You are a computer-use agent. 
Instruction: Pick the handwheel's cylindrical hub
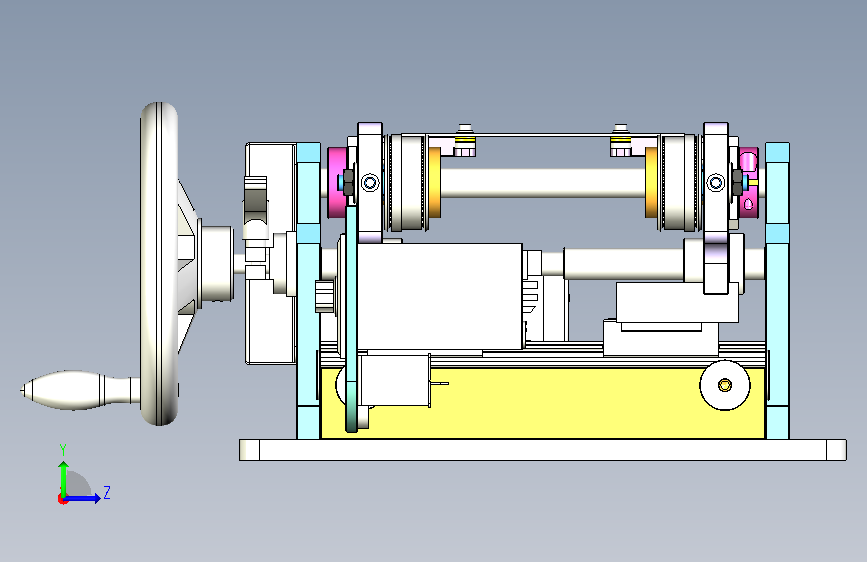point(216,263)
